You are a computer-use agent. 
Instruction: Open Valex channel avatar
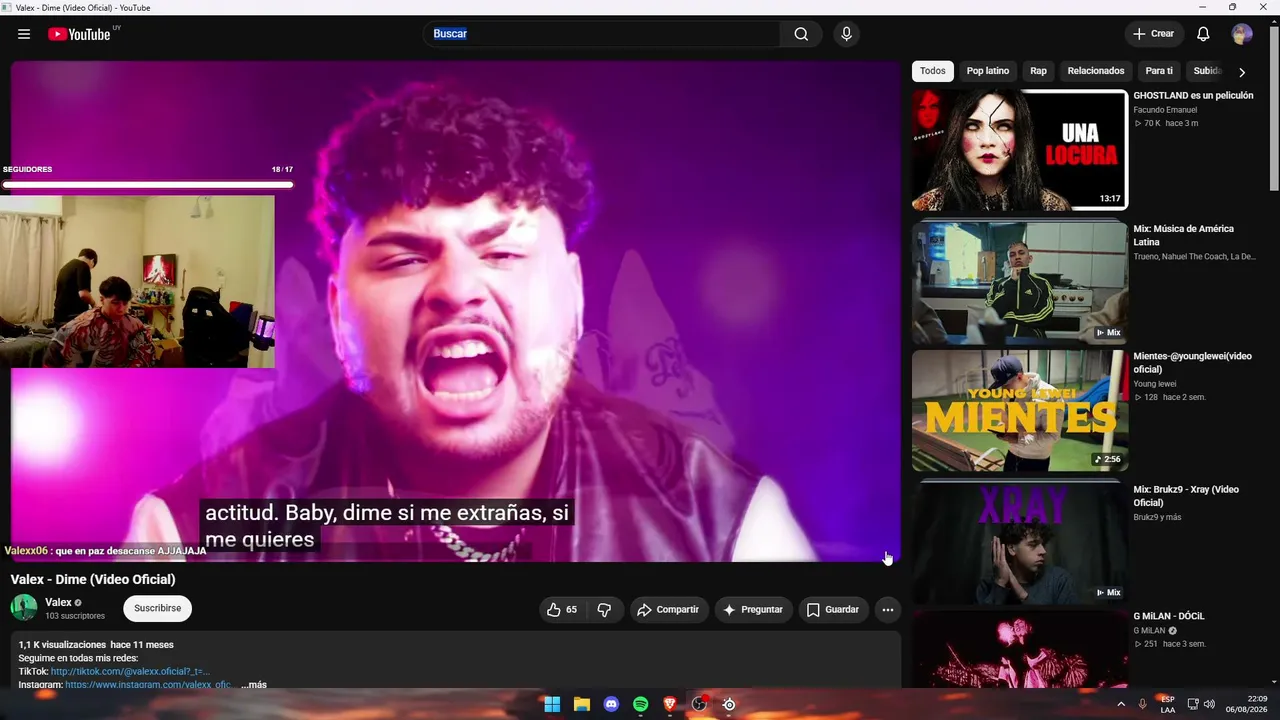click(x=24, y=608)
